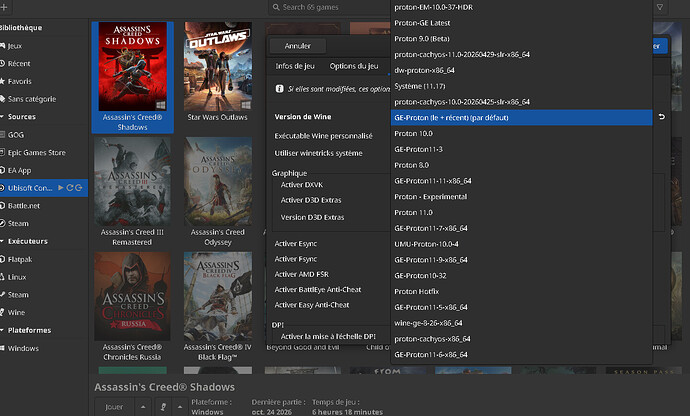Image resolution: width=690 pixels, height=416 pixels.
Task: Click the Wine glass icon button next to Jouer
Action: 163,407
